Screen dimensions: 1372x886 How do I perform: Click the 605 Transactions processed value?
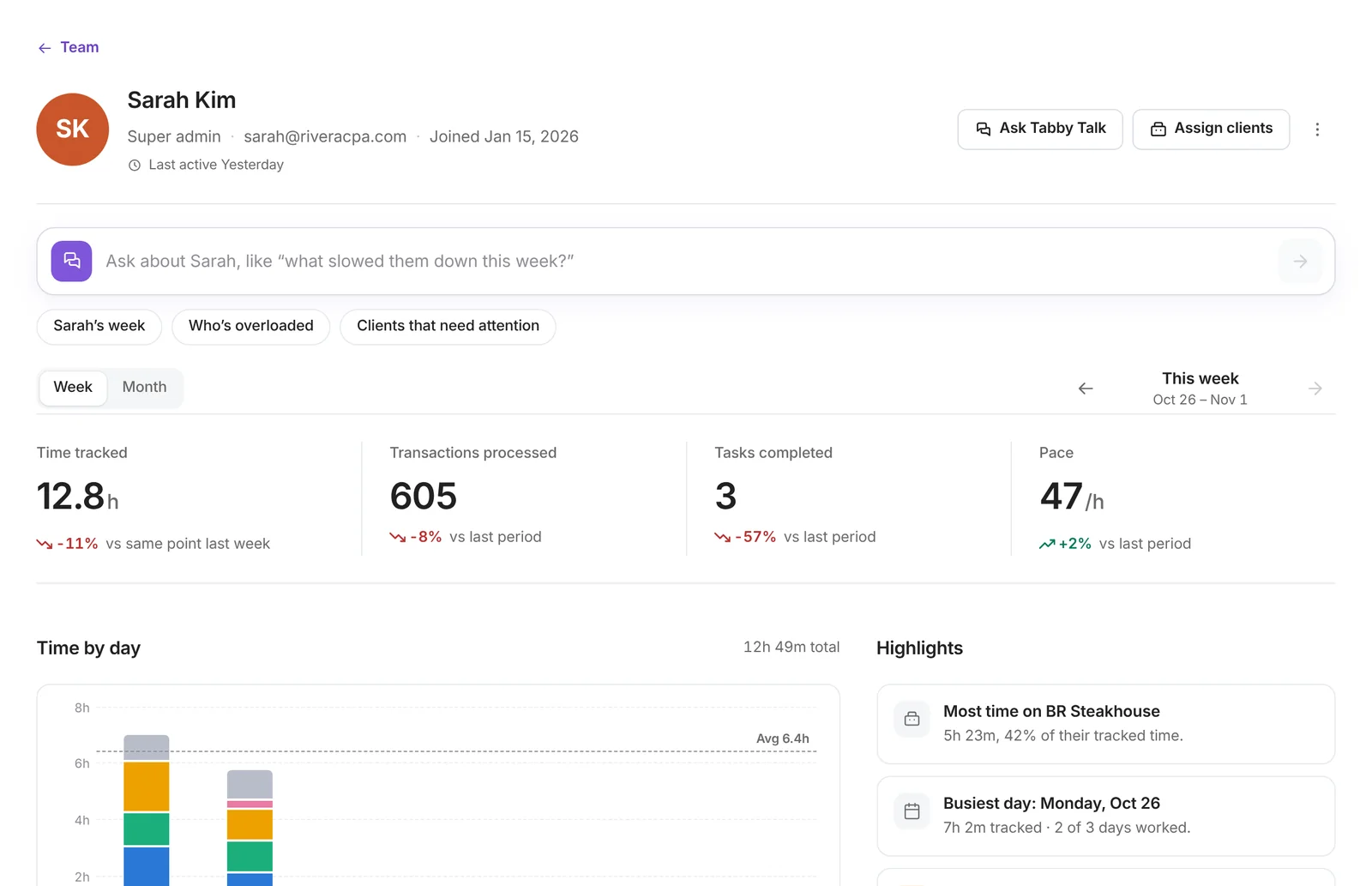pos(424,497)
